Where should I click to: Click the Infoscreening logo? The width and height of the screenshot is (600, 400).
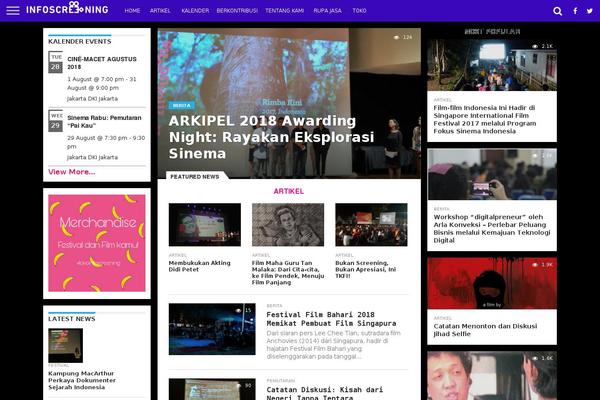(x=67, y=8)
